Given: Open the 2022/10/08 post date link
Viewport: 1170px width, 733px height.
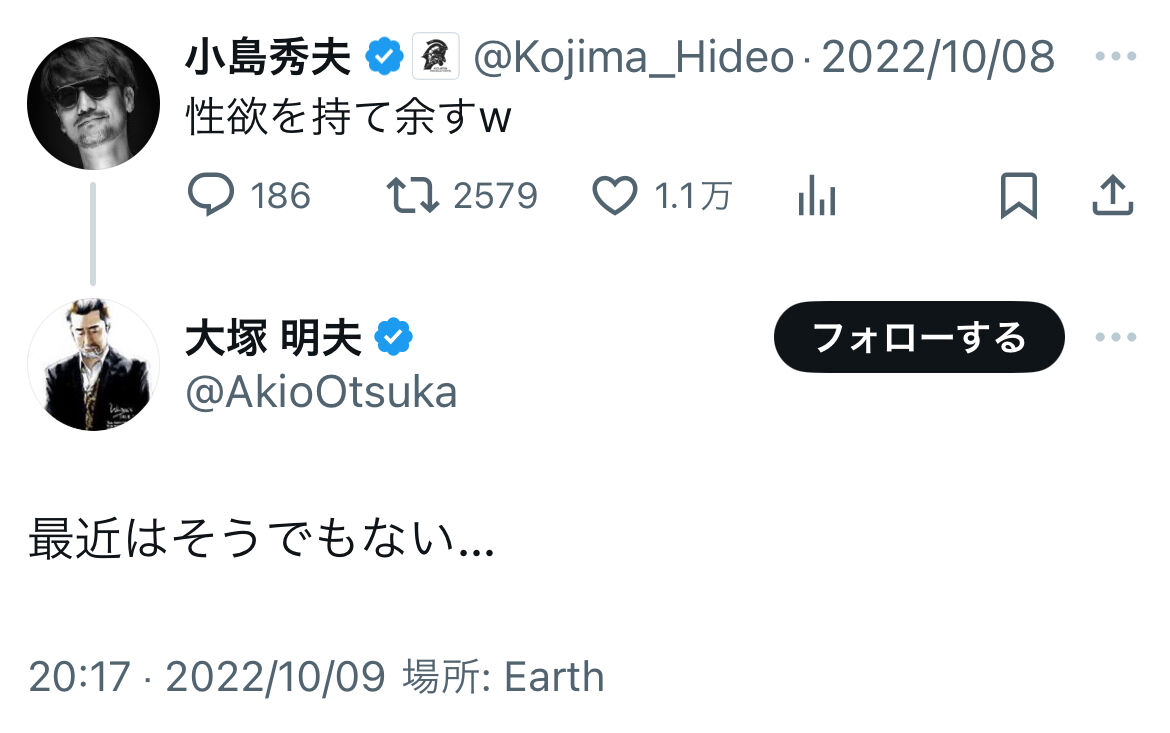Looking at the screenshot, I should coord(938,58).
